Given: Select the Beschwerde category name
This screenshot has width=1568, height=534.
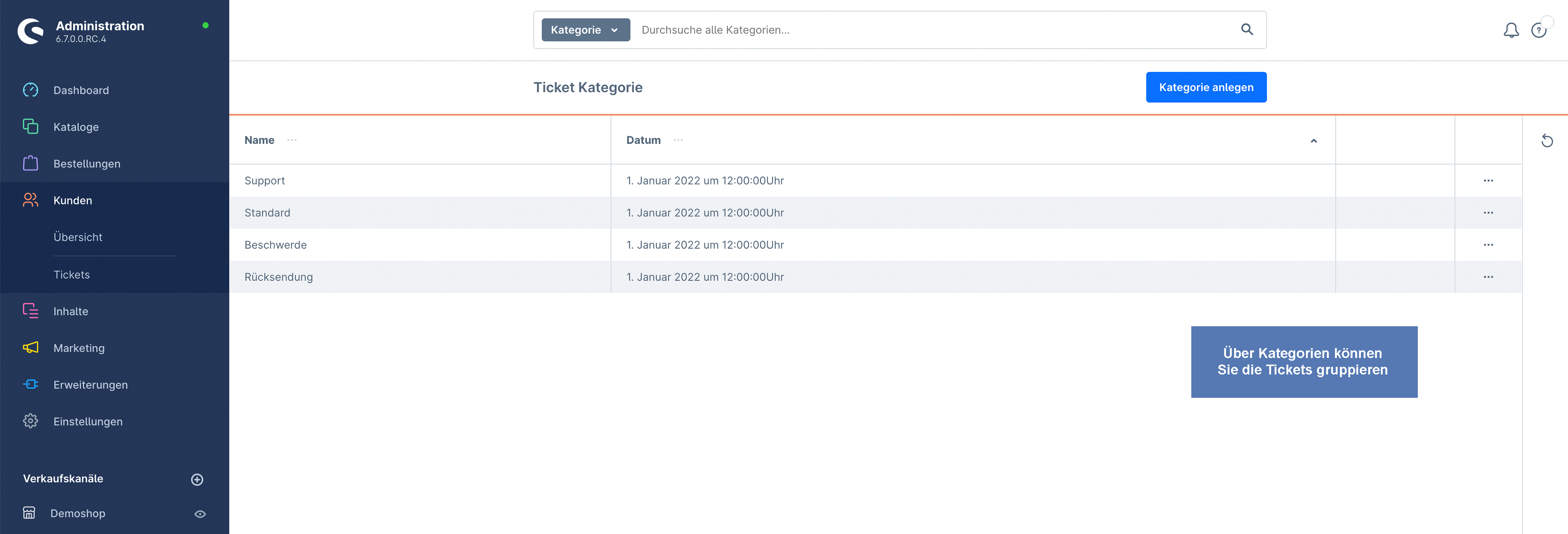Looking at the screenshot, I should [276, 245].
